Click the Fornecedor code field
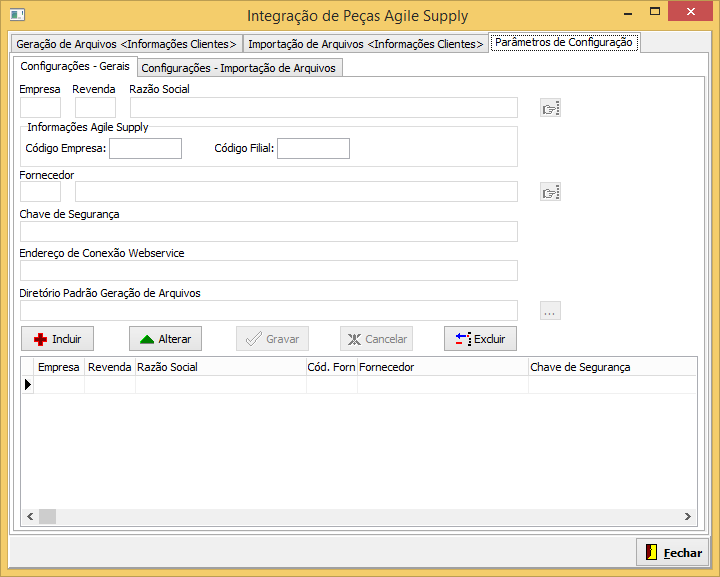720x577 pixels. click(40, 191)
